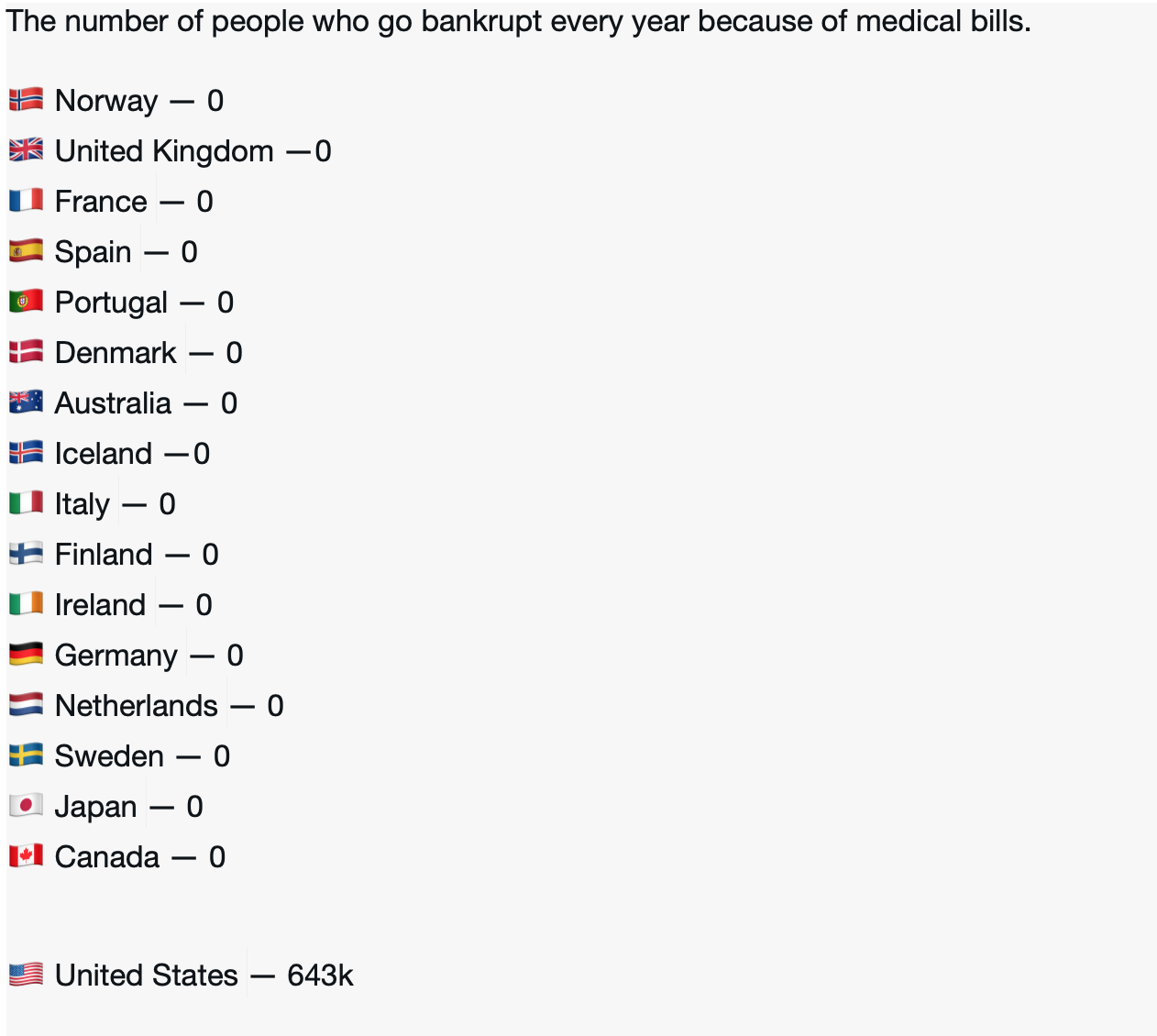Click the Finland country name text
The image size is (1157, 1036).
104,555
